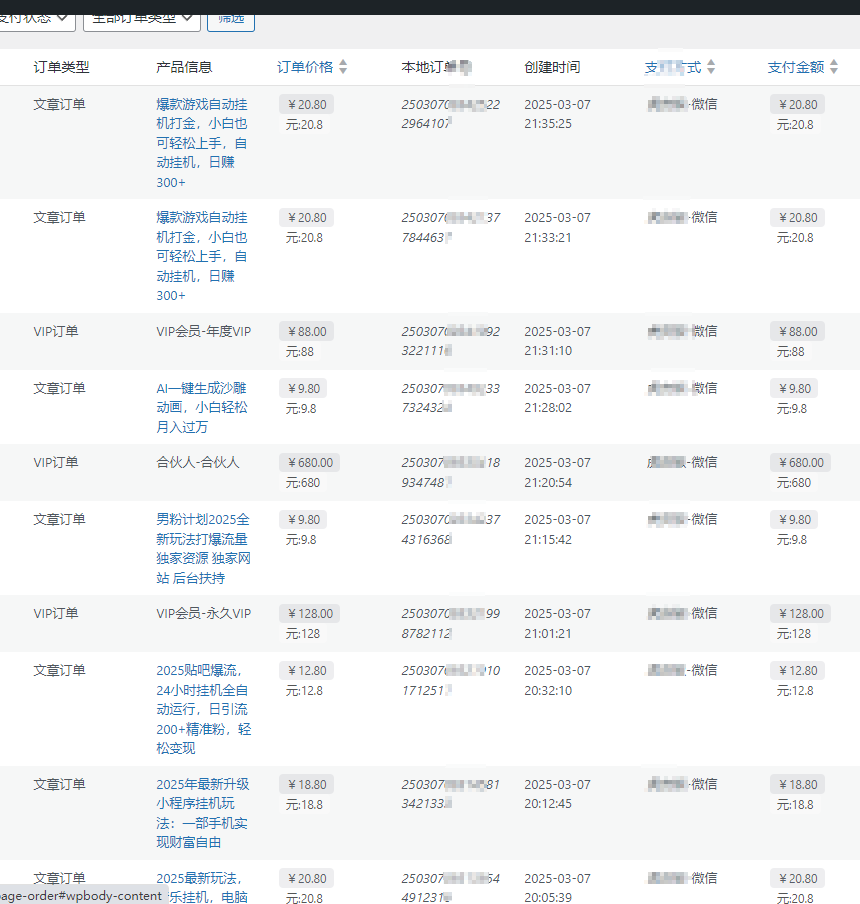Click the ¥12.80 badge under 支付金额
Viewport: 860px width, 904px height.
click(x=798, y=671)
